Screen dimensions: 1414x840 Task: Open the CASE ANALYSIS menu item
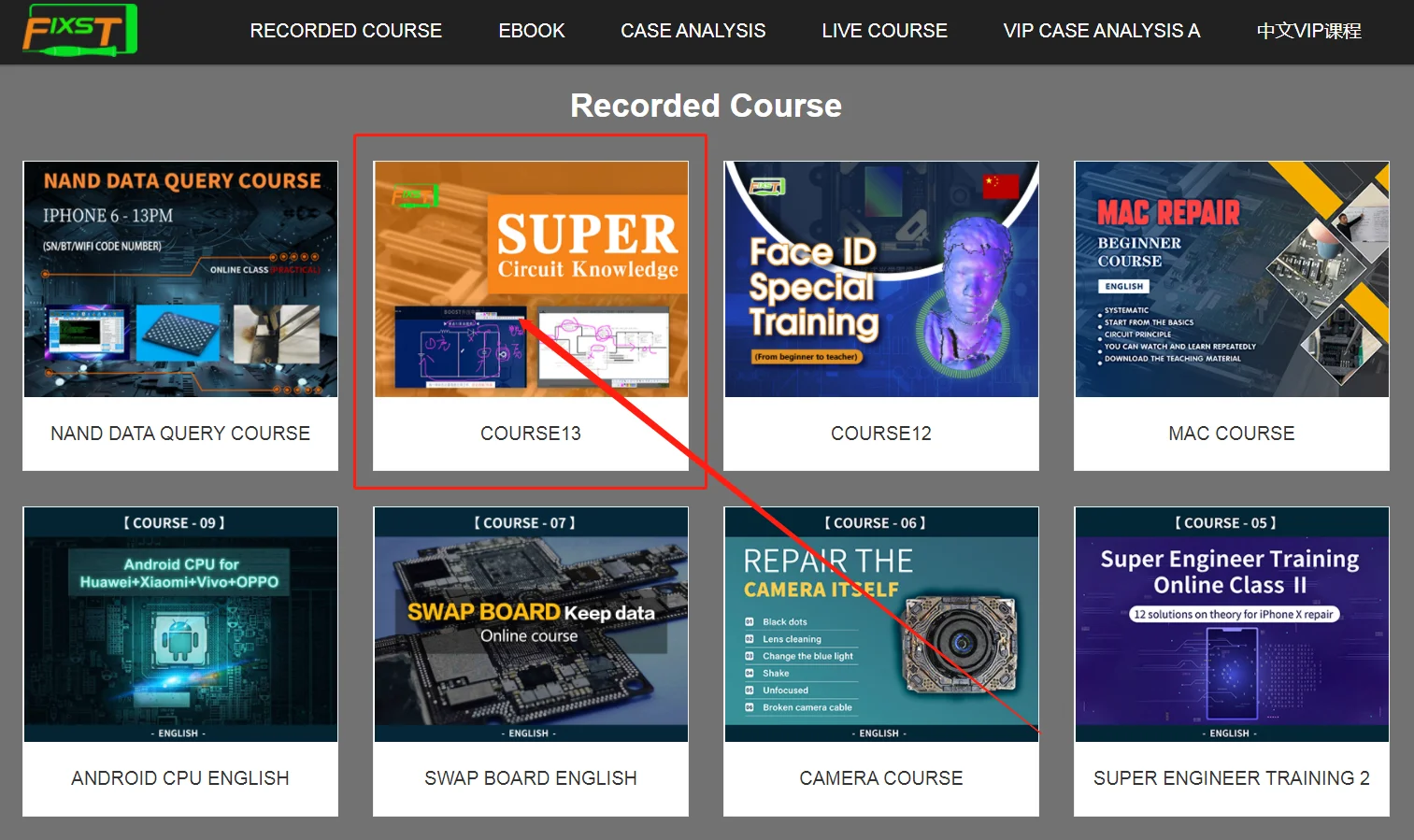[x=693, y=31]
